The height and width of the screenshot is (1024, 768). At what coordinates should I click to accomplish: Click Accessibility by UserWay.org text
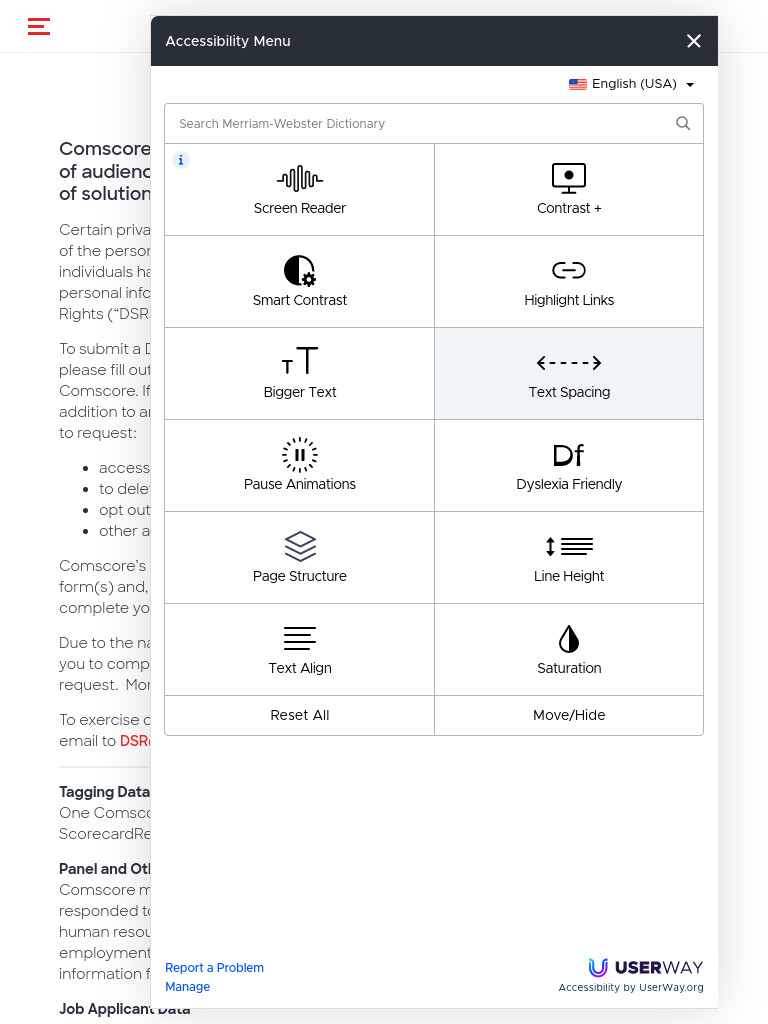pos(631,987)
